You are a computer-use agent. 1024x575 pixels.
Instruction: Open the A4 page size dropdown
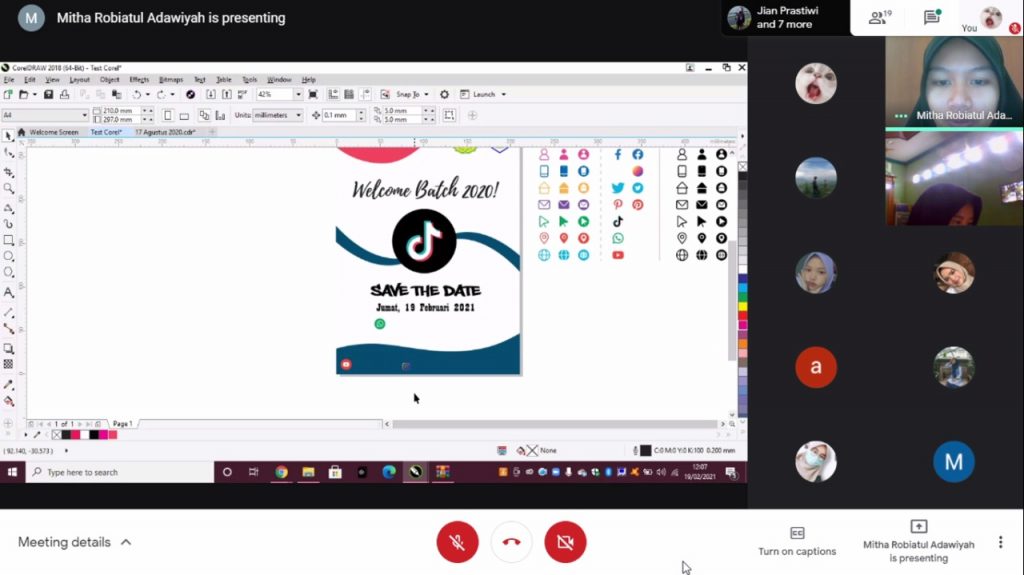point(84,115)
